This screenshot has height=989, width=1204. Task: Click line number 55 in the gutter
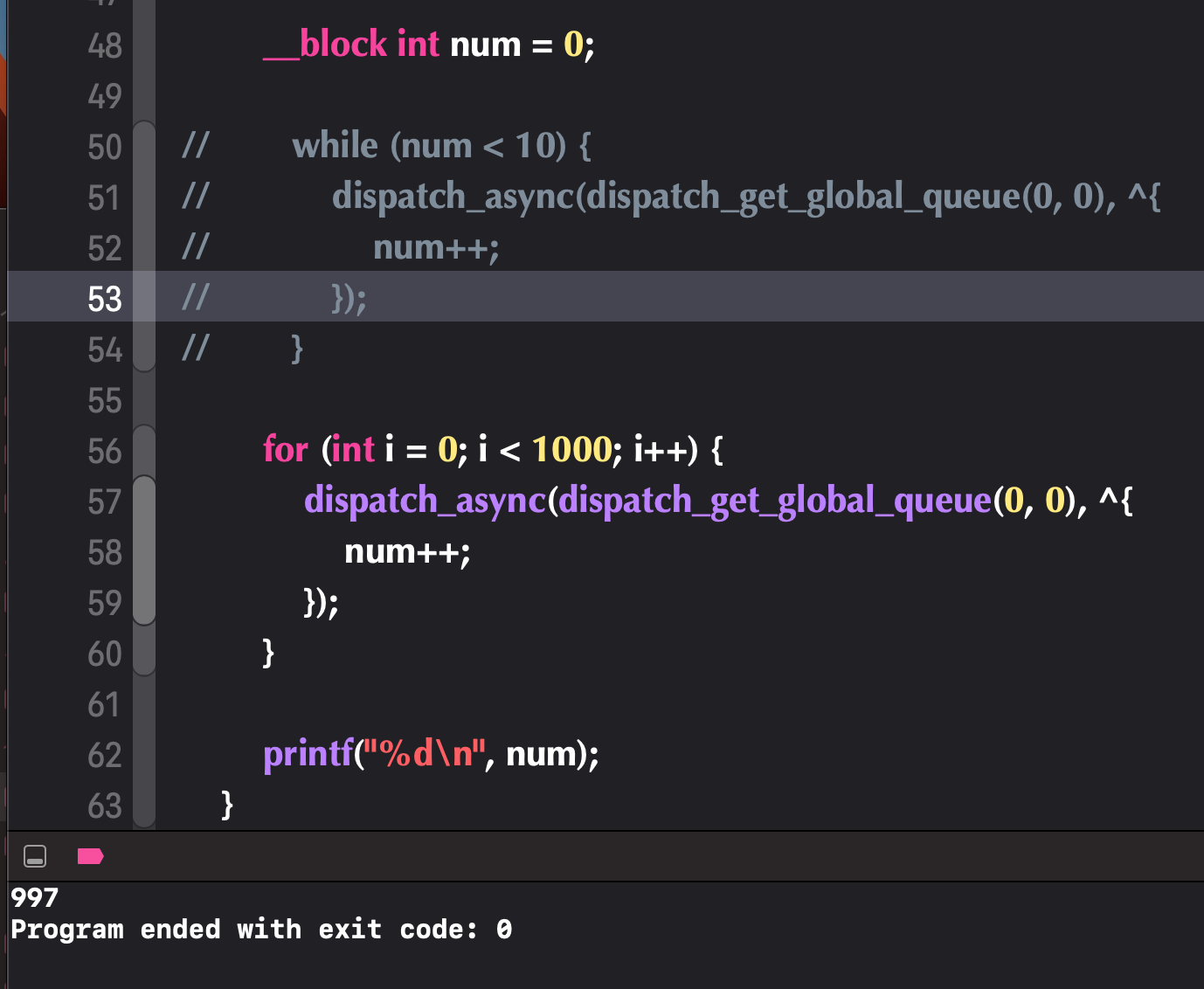pyautogui.click(x=105, y=400)
